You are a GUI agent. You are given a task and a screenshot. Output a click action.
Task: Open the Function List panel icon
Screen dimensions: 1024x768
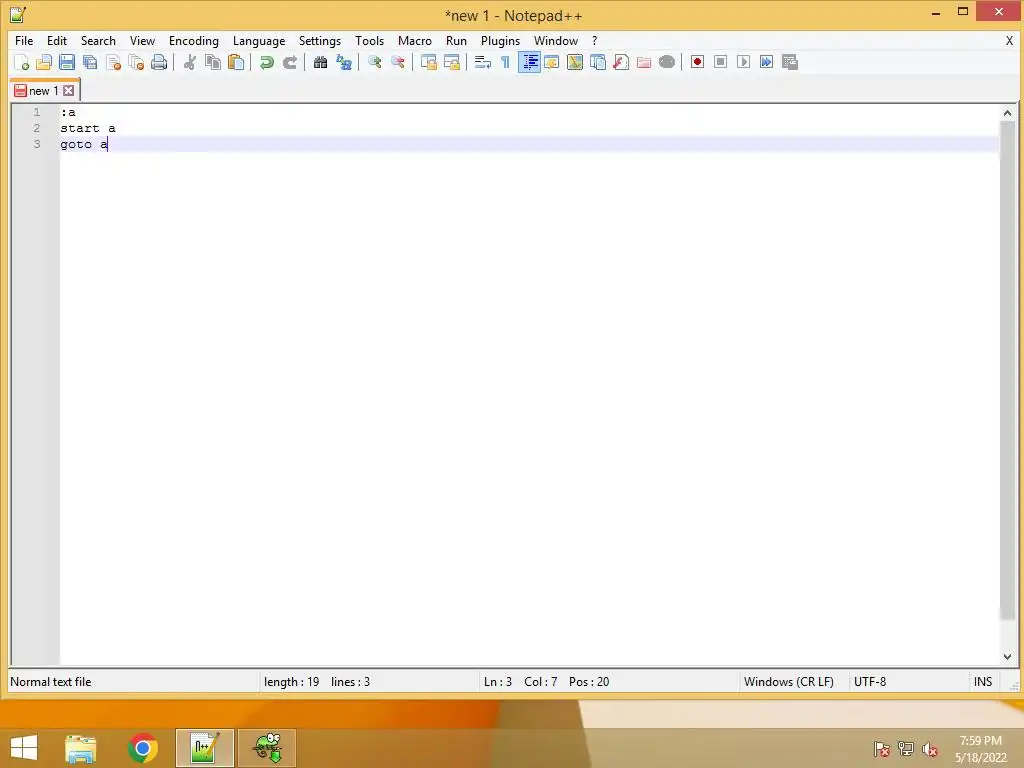click(620, 62)
